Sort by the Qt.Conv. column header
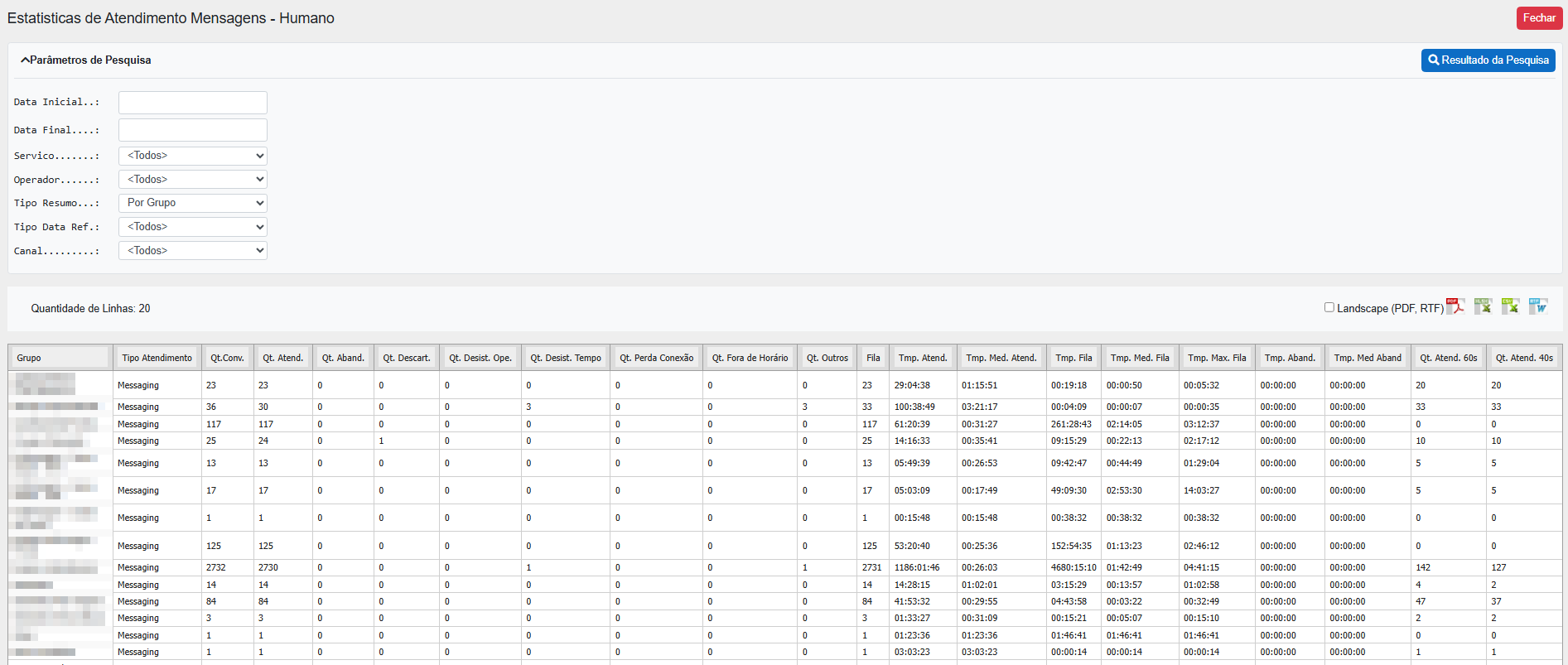This screenshot has height=665, width=1568. [x=227, y=358]
